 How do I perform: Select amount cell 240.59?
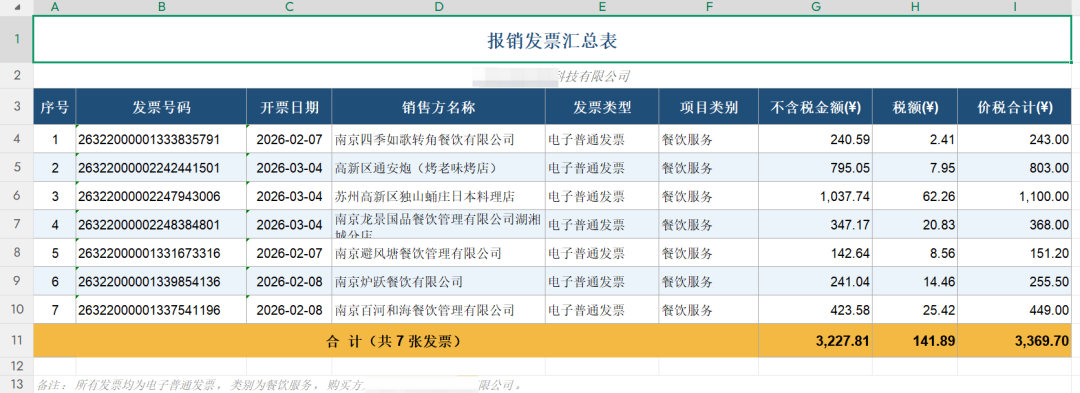pyautogui.click(x=816, y=139)
